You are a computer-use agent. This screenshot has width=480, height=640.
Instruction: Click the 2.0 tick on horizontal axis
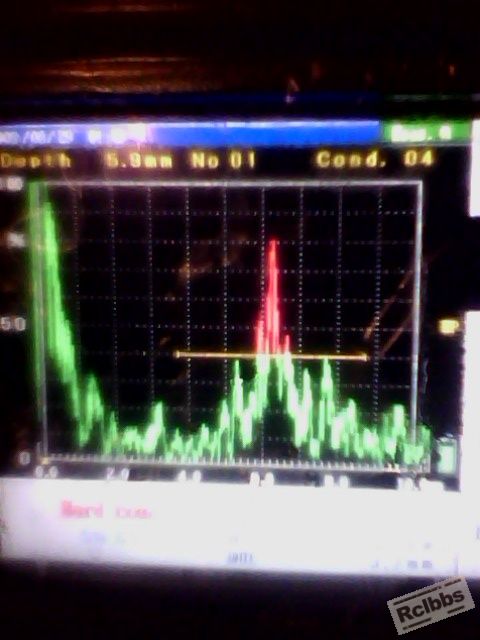coord(118,474)
